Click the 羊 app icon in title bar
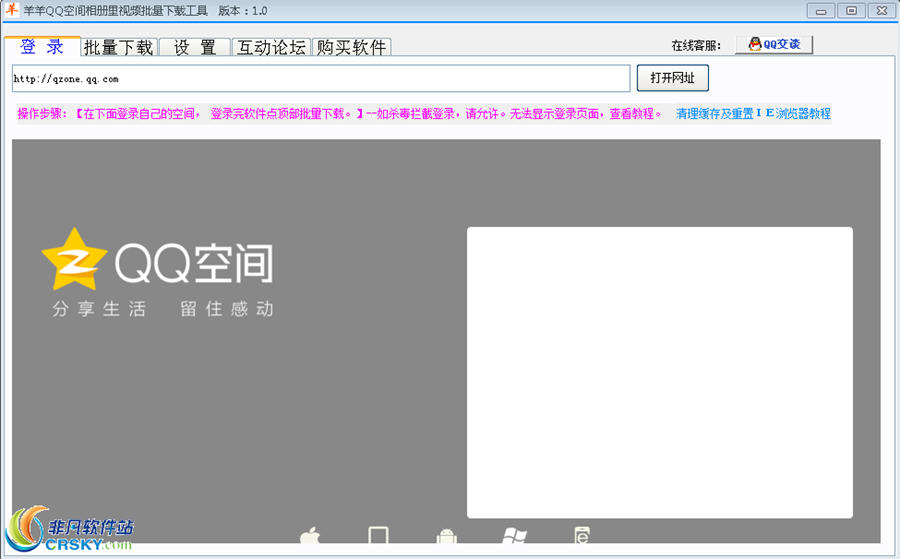 point(11,10)
